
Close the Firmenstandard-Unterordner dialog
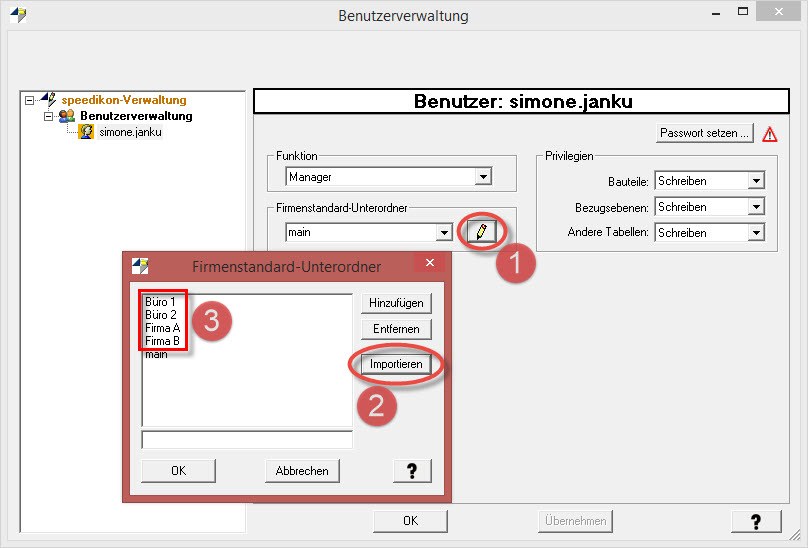430,263
